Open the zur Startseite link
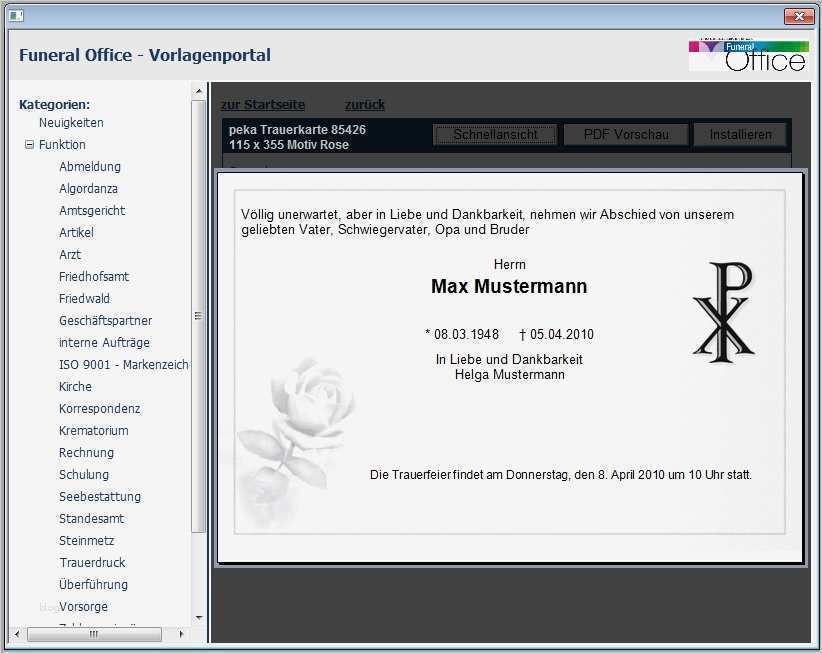The width and height of the screenshot is (822, 653). (x=262, y=104)
